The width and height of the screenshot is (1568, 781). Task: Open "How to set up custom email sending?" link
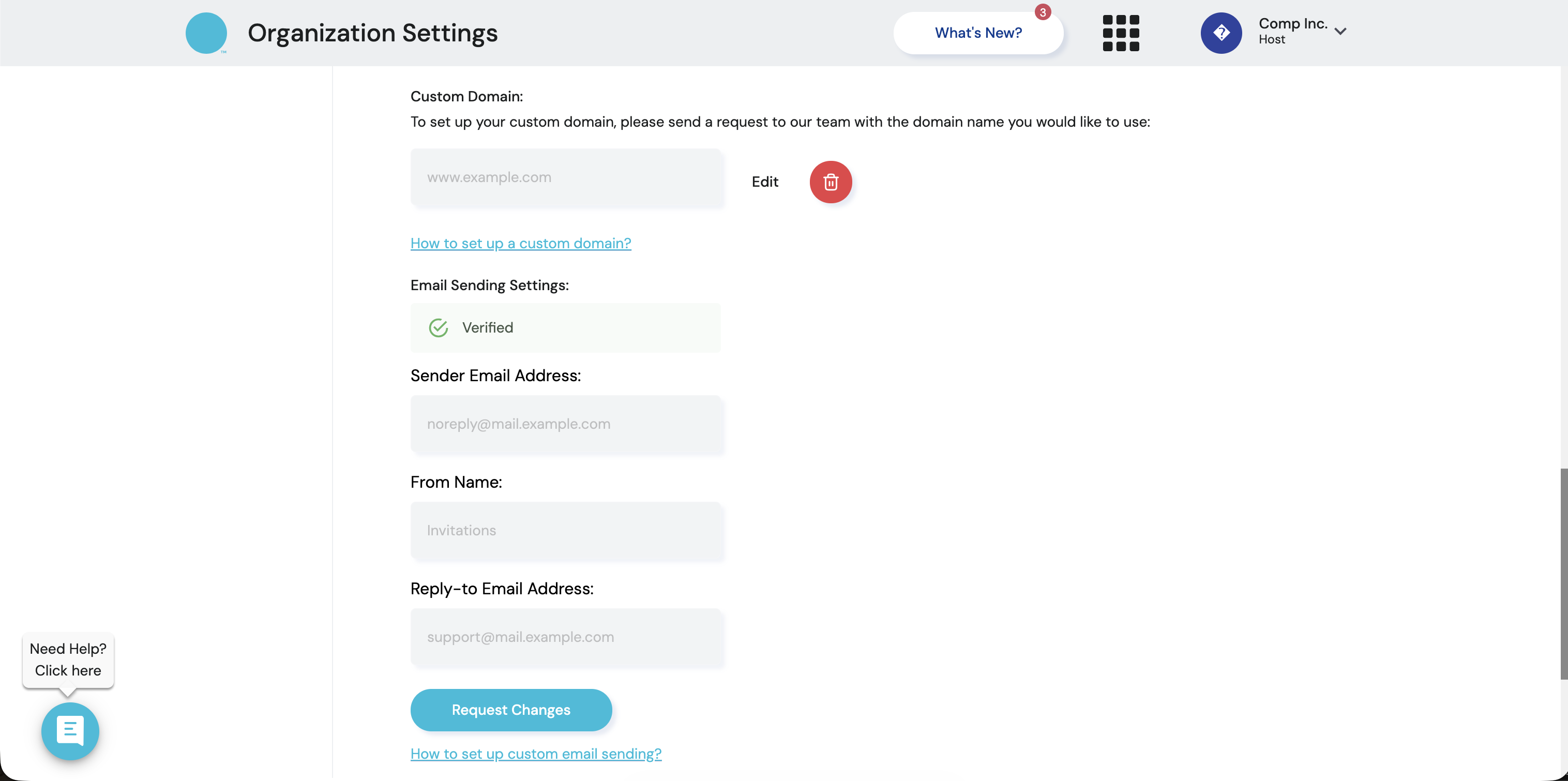536,754
